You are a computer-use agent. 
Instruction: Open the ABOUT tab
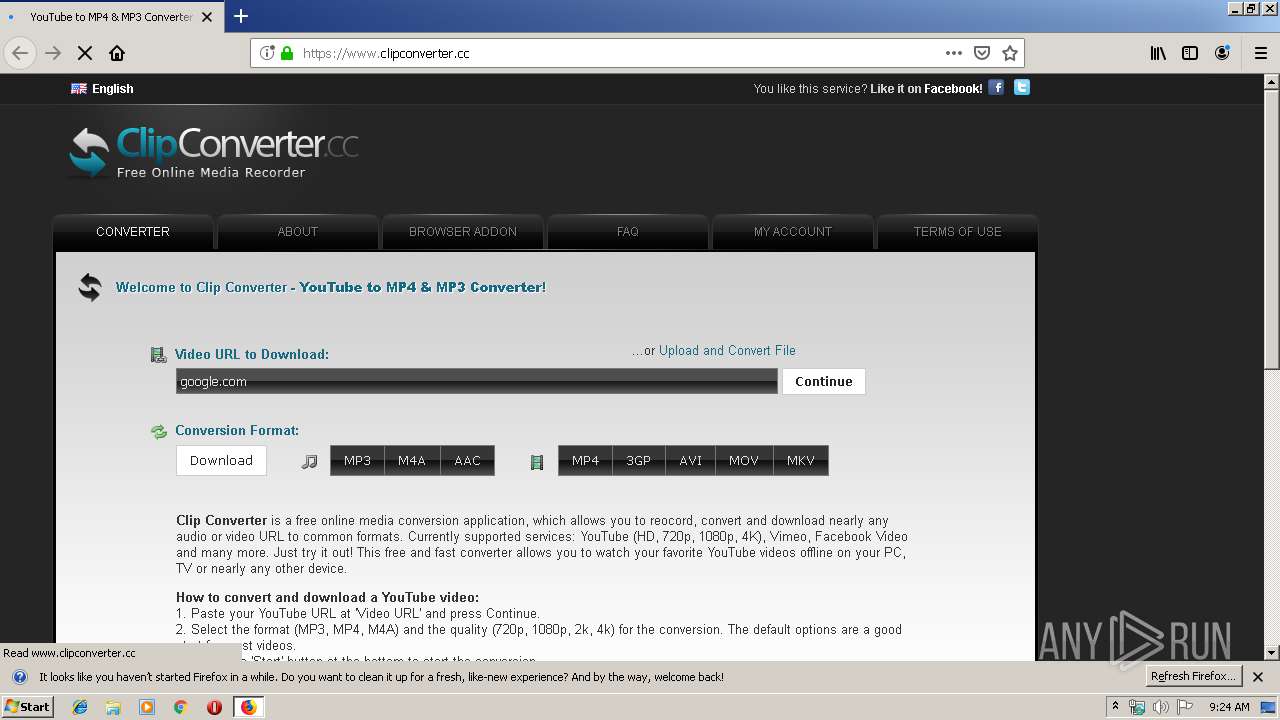pyautogui.click(x=297, y=231)
